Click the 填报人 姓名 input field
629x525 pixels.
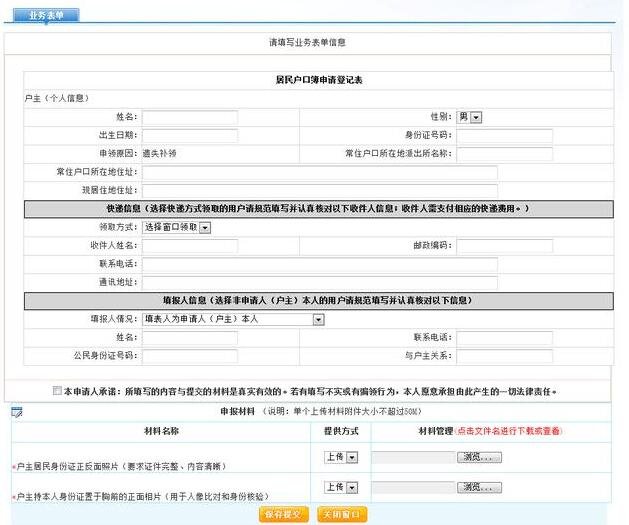pos(190,338)
